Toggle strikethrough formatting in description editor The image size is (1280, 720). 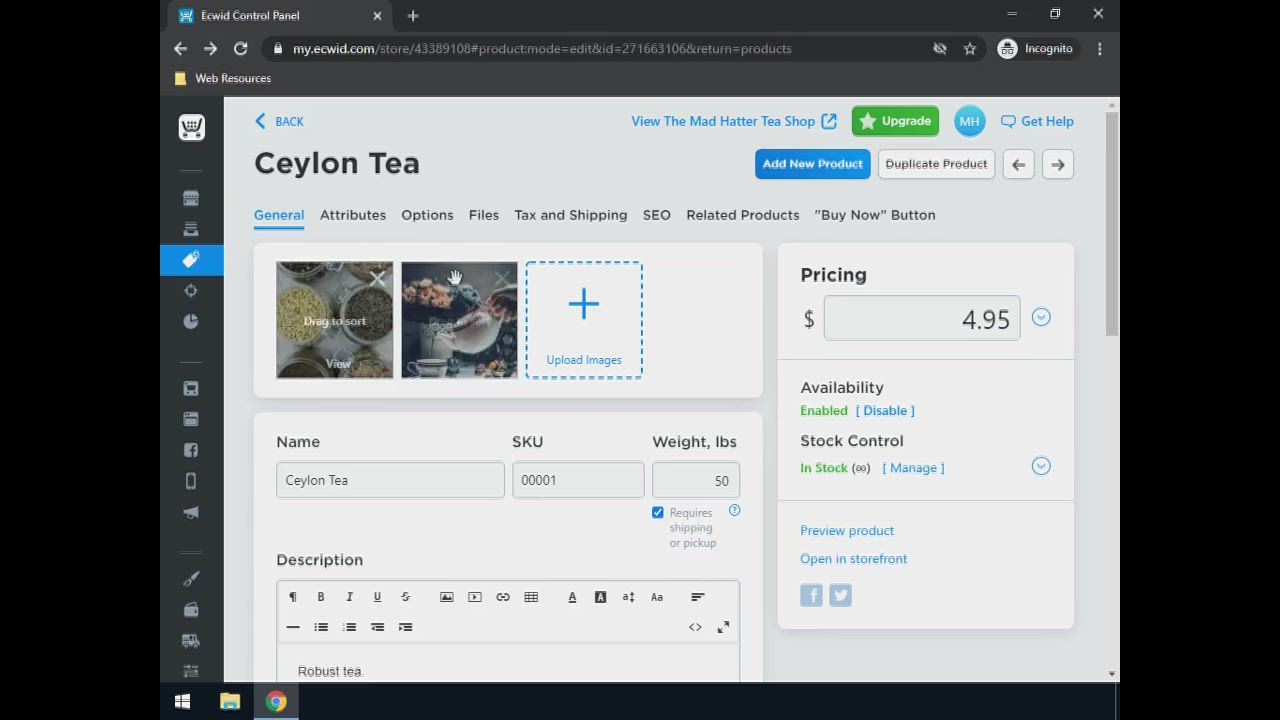click(405, 597)
